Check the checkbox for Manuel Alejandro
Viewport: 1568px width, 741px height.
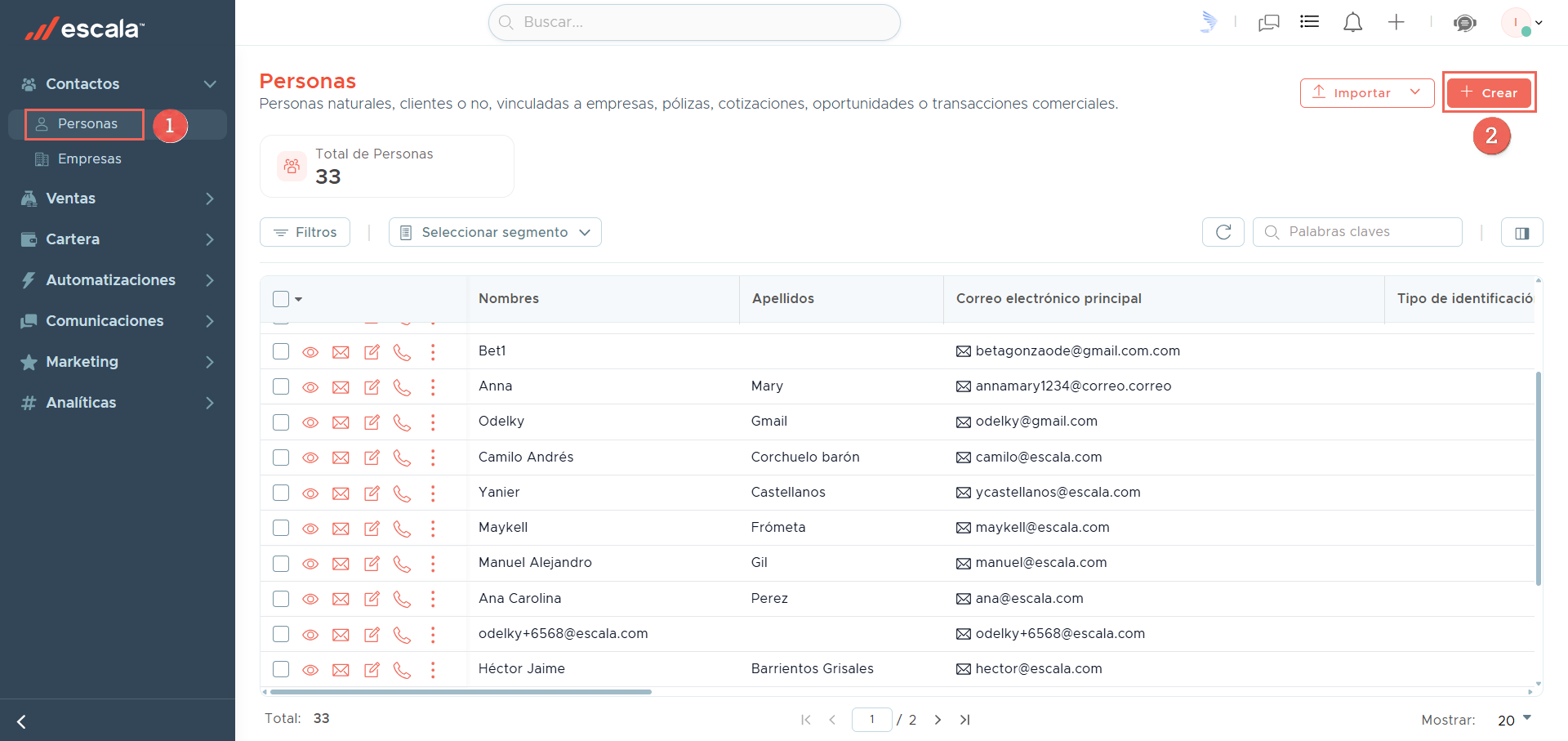(281, 563)
